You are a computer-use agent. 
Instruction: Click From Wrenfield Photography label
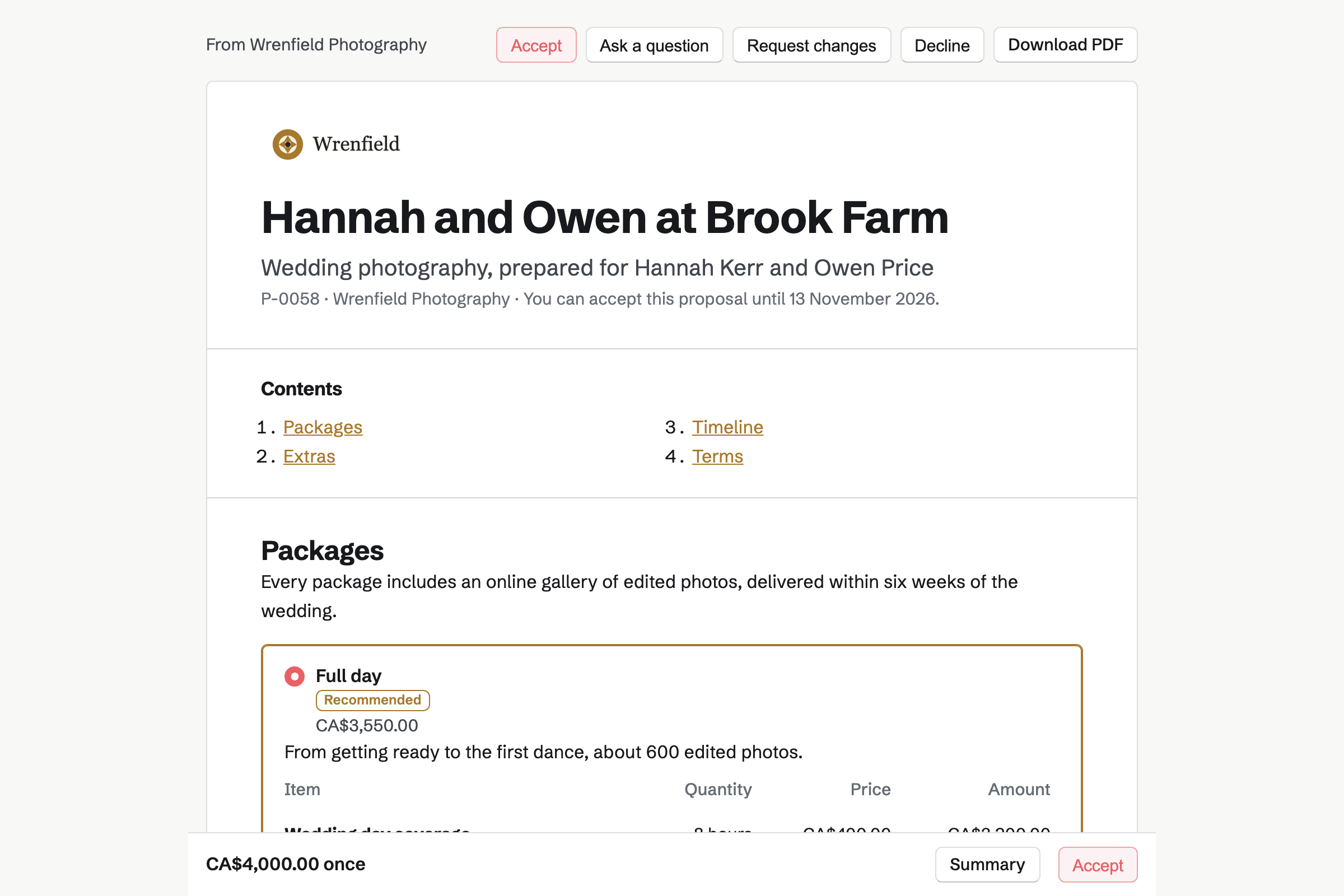(316, 45)
